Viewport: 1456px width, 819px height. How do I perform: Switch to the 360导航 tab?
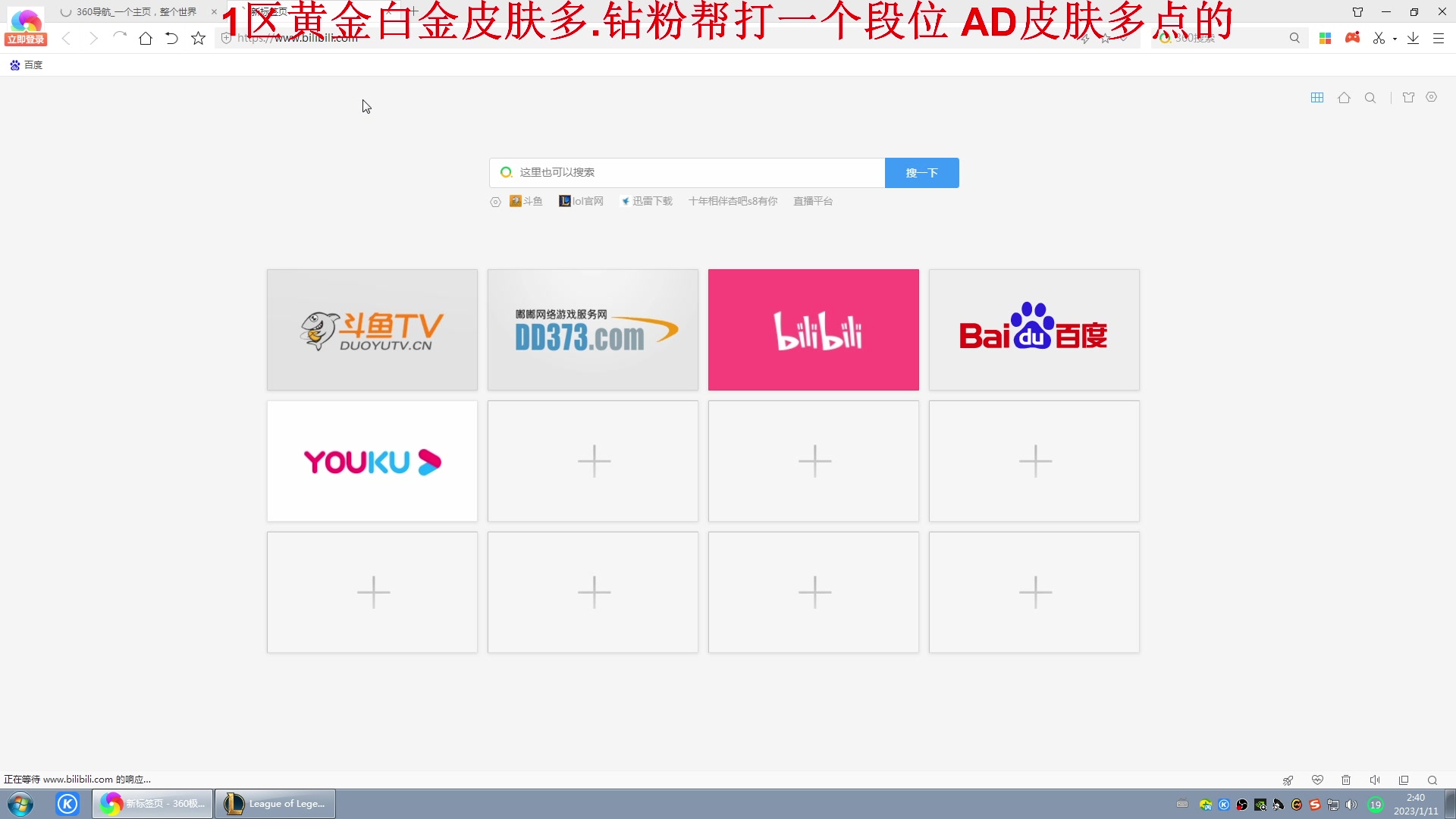(135, 12)
